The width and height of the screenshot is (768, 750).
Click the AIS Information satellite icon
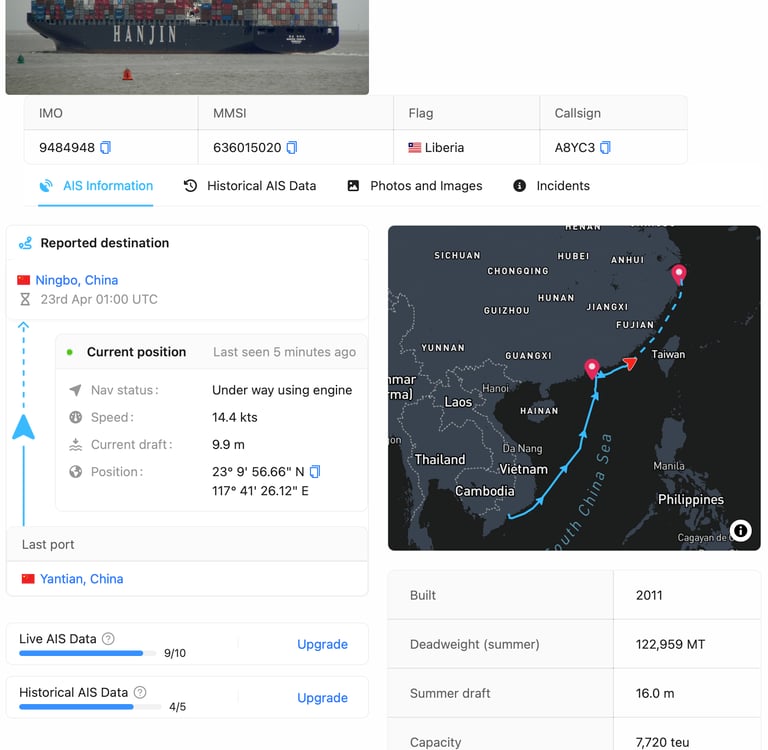pos(46,186)
